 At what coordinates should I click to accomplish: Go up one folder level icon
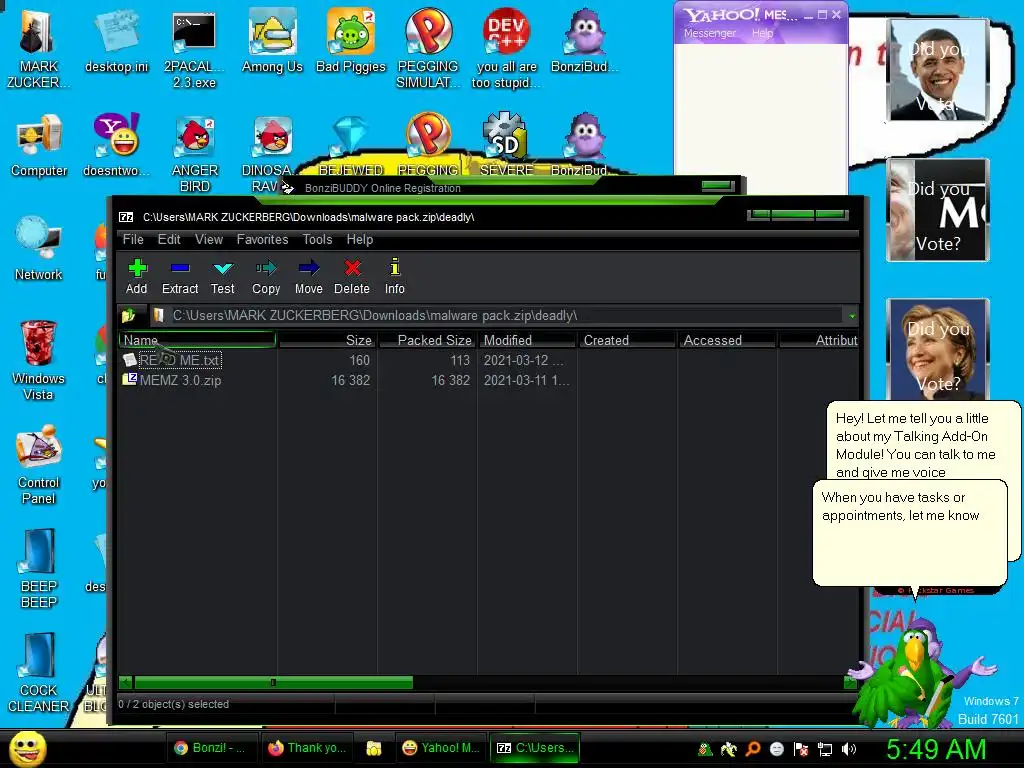tap(128, 316)
